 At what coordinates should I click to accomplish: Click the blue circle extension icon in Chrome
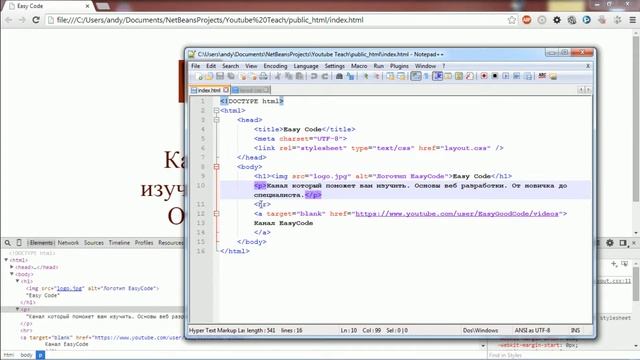(x=587, y=20)
